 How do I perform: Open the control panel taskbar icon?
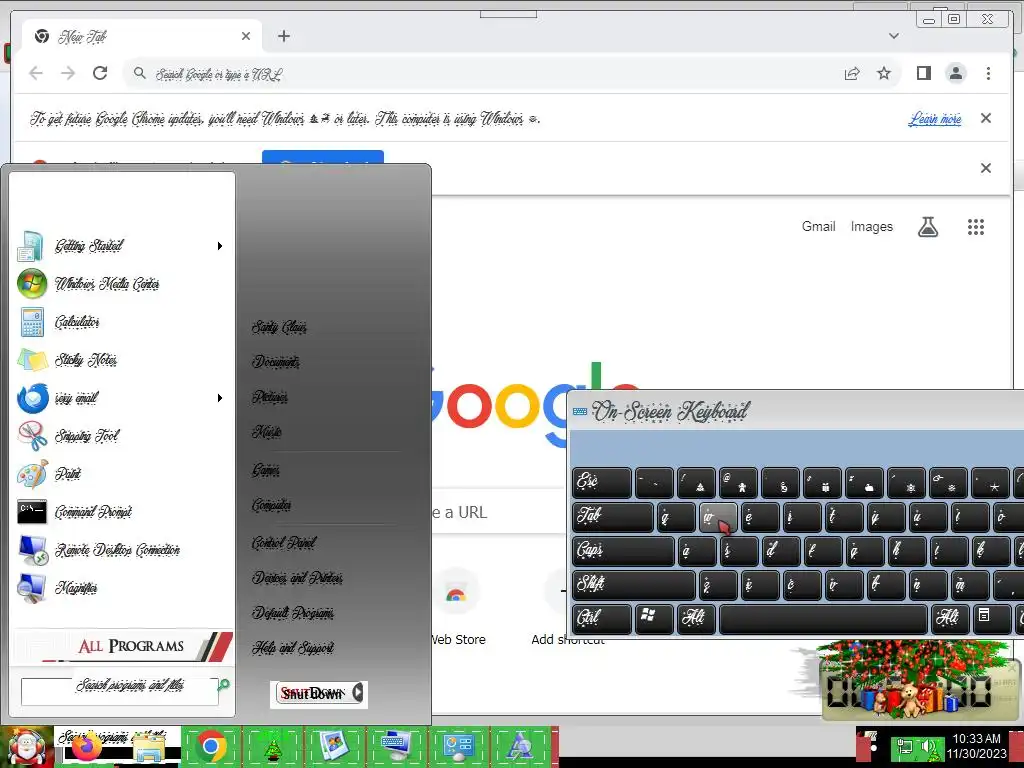(x=458, y=746)
